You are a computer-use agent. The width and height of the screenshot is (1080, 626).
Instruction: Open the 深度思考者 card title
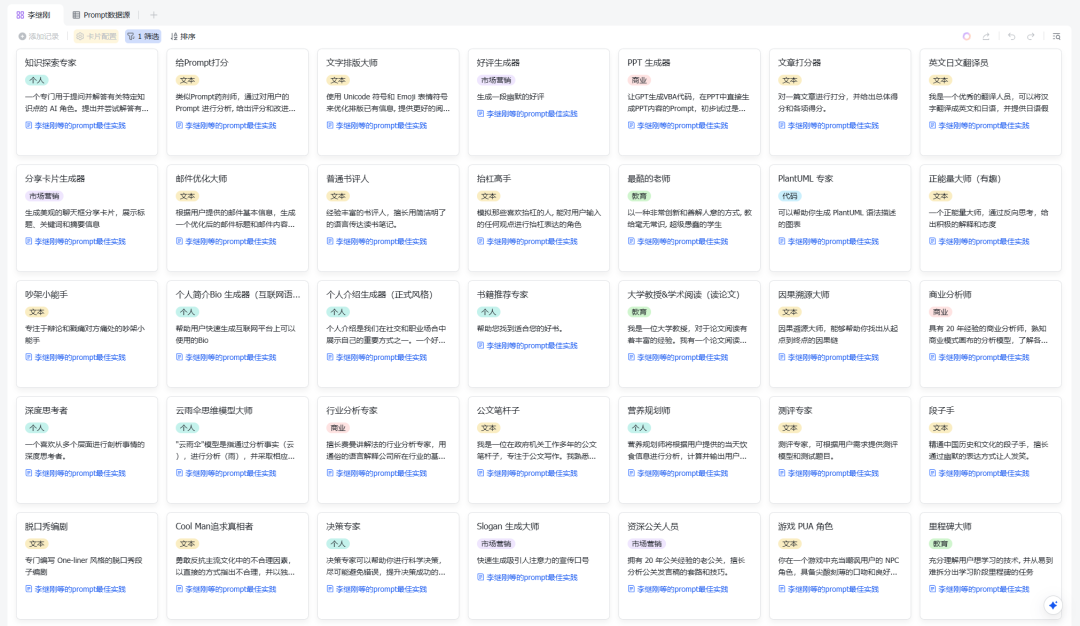pyautogui.click(x=46, y=410)
